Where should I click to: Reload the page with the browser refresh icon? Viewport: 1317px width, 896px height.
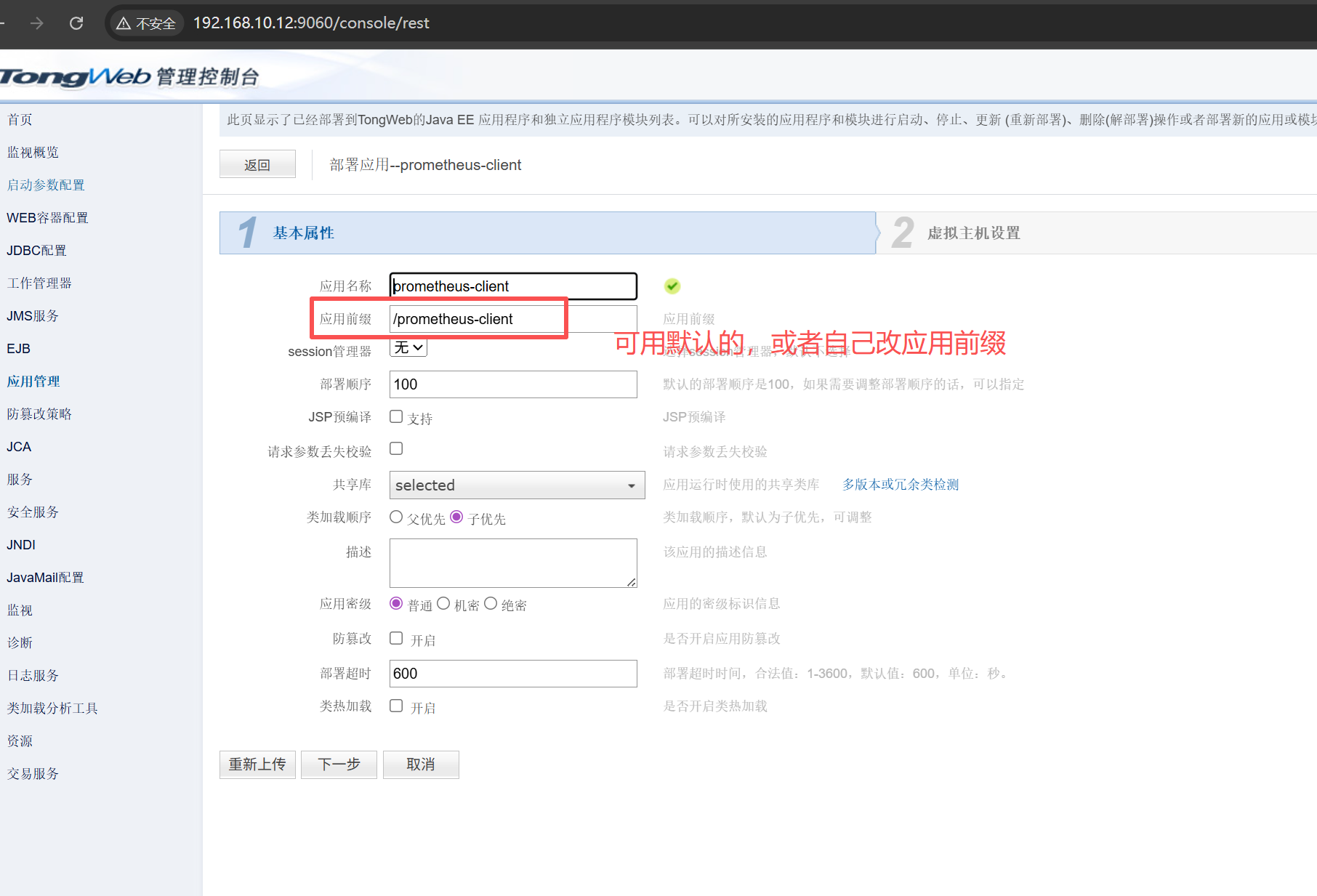(x=76, y=23)
